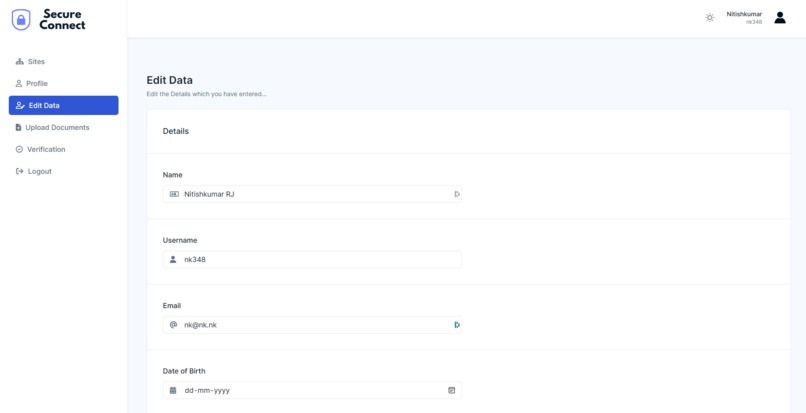Image resolution: width=806 pixels, height=413 pixels.
Task: Click autofill icon at right of Email field
Action: click(x=457, y=325)
